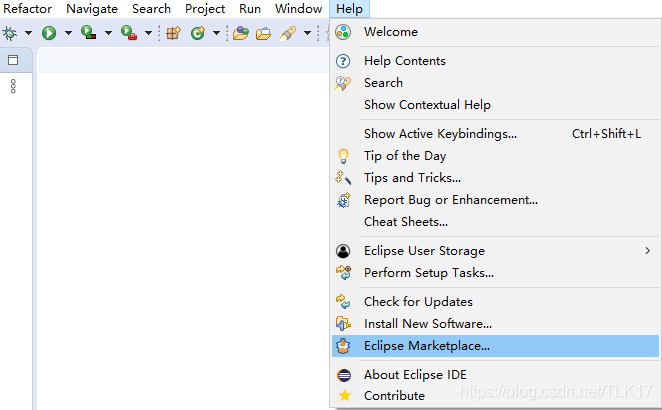The width and height of the screenshot is (662, 410).
Task: Click the Tip of the Day lightbulb icon
Action: [343, 156]
